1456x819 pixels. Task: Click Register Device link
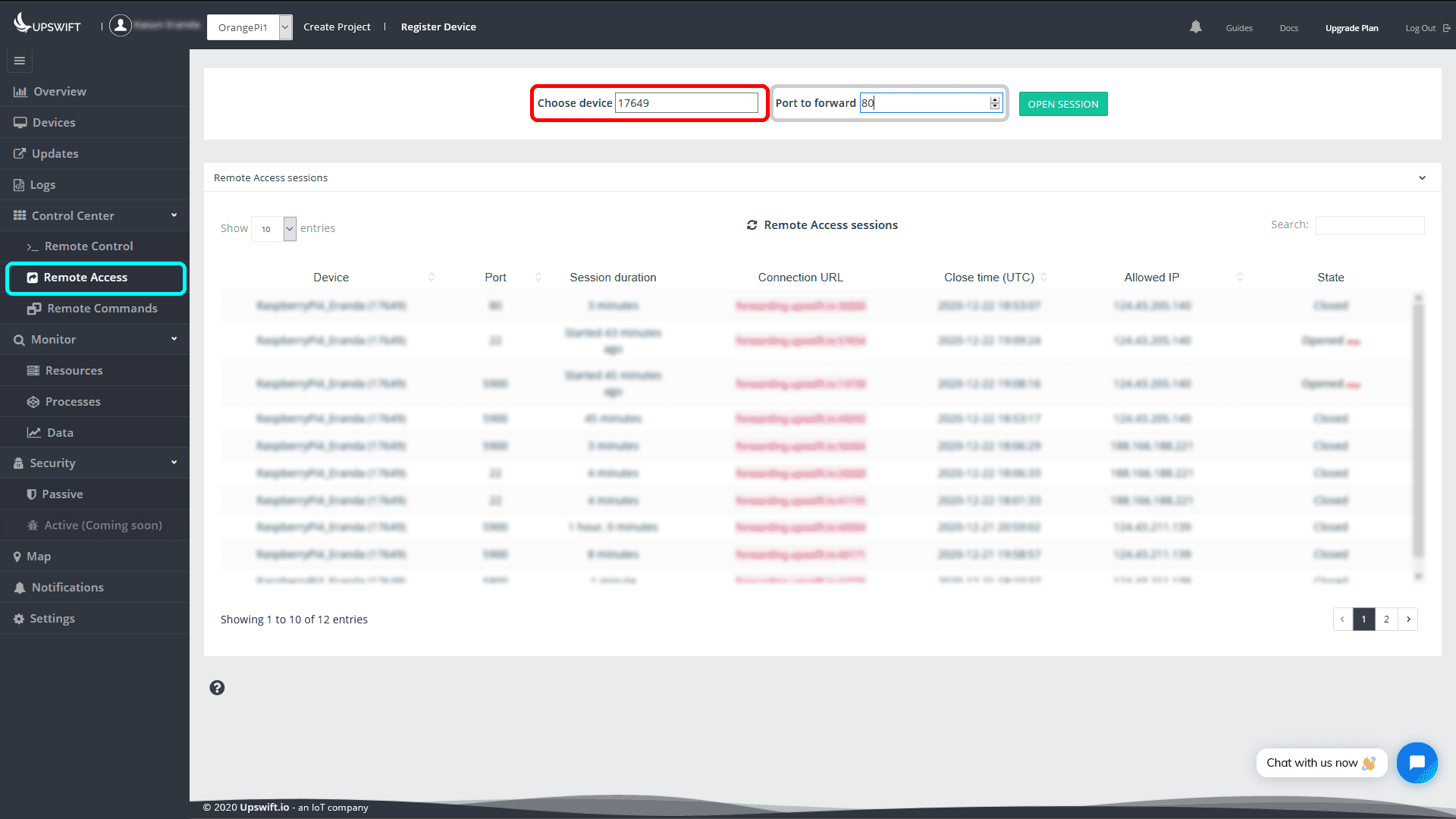[x=438, y=27]
